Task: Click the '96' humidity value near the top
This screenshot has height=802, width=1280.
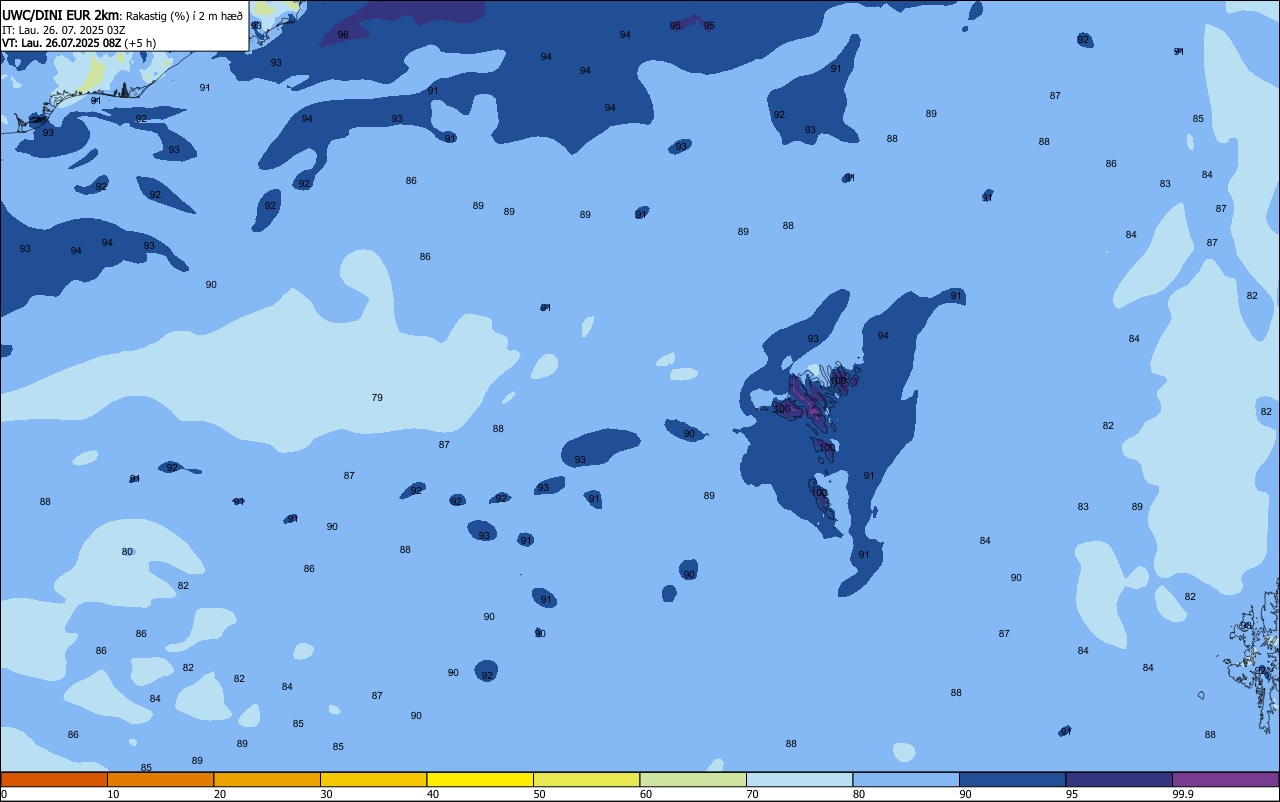Action: [x=343, y=34]
